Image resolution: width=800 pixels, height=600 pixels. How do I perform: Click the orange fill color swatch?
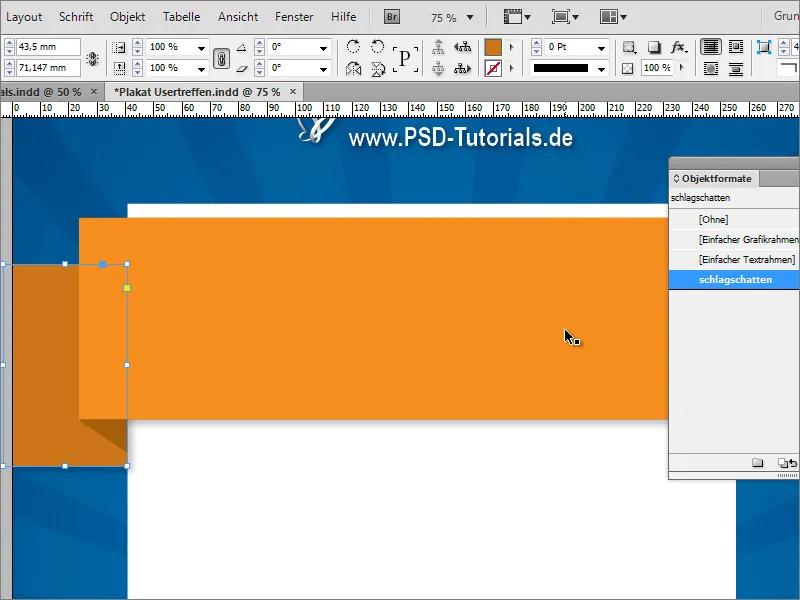tap(493, 47)
